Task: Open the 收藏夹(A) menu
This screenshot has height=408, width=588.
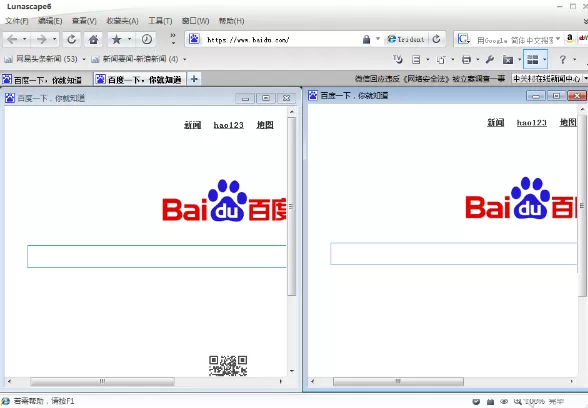Action: pyautogui.click(x=122, y=21)
